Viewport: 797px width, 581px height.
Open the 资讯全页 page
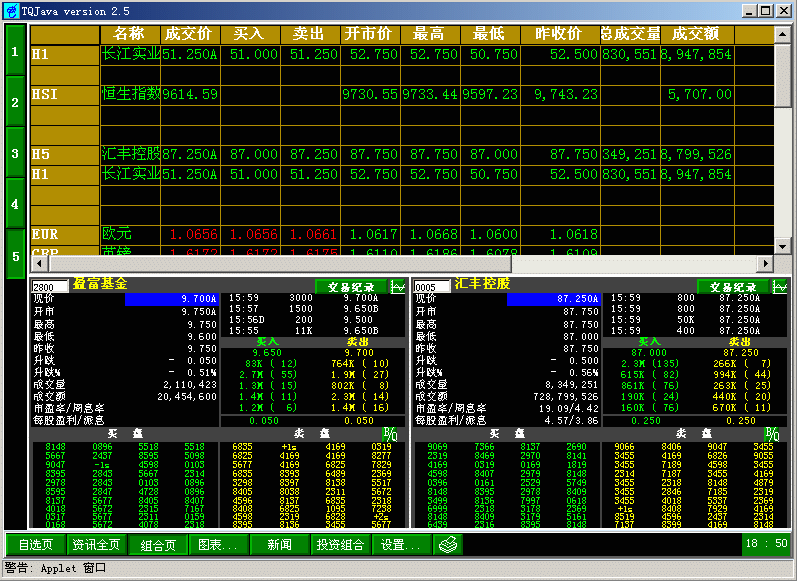click(96, 544)
